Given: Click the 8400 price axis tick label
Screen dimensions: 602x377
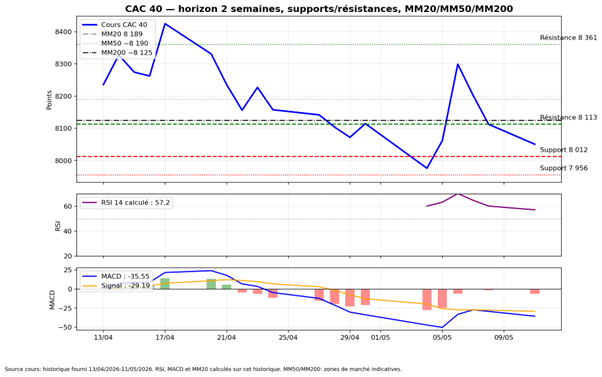Looking at the screenshot, I should pyautogui.click(x=63, y=31).
